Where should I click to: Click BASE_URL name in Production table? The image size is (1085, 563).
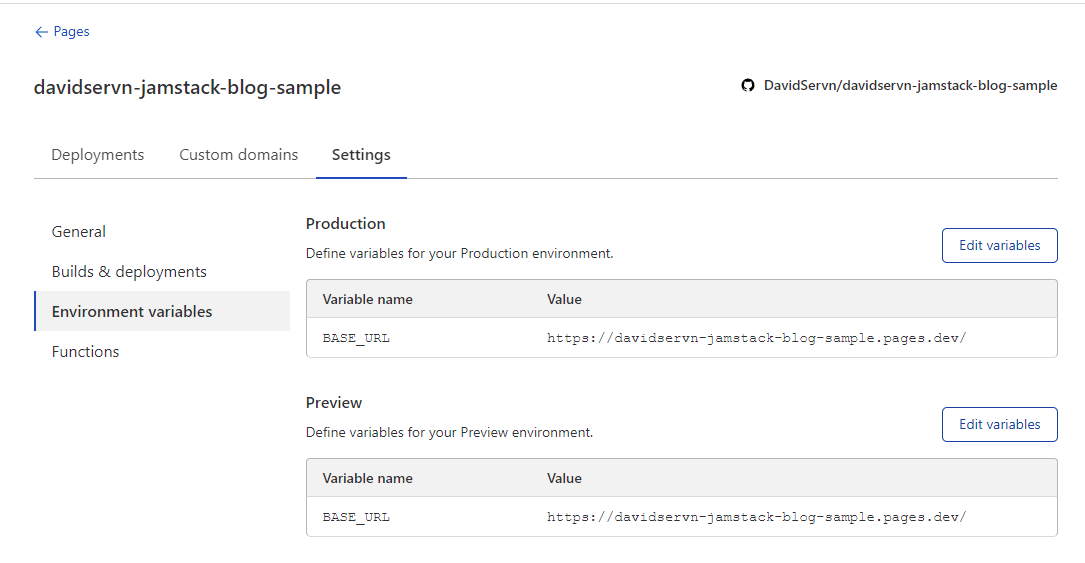tap(356, 338)
